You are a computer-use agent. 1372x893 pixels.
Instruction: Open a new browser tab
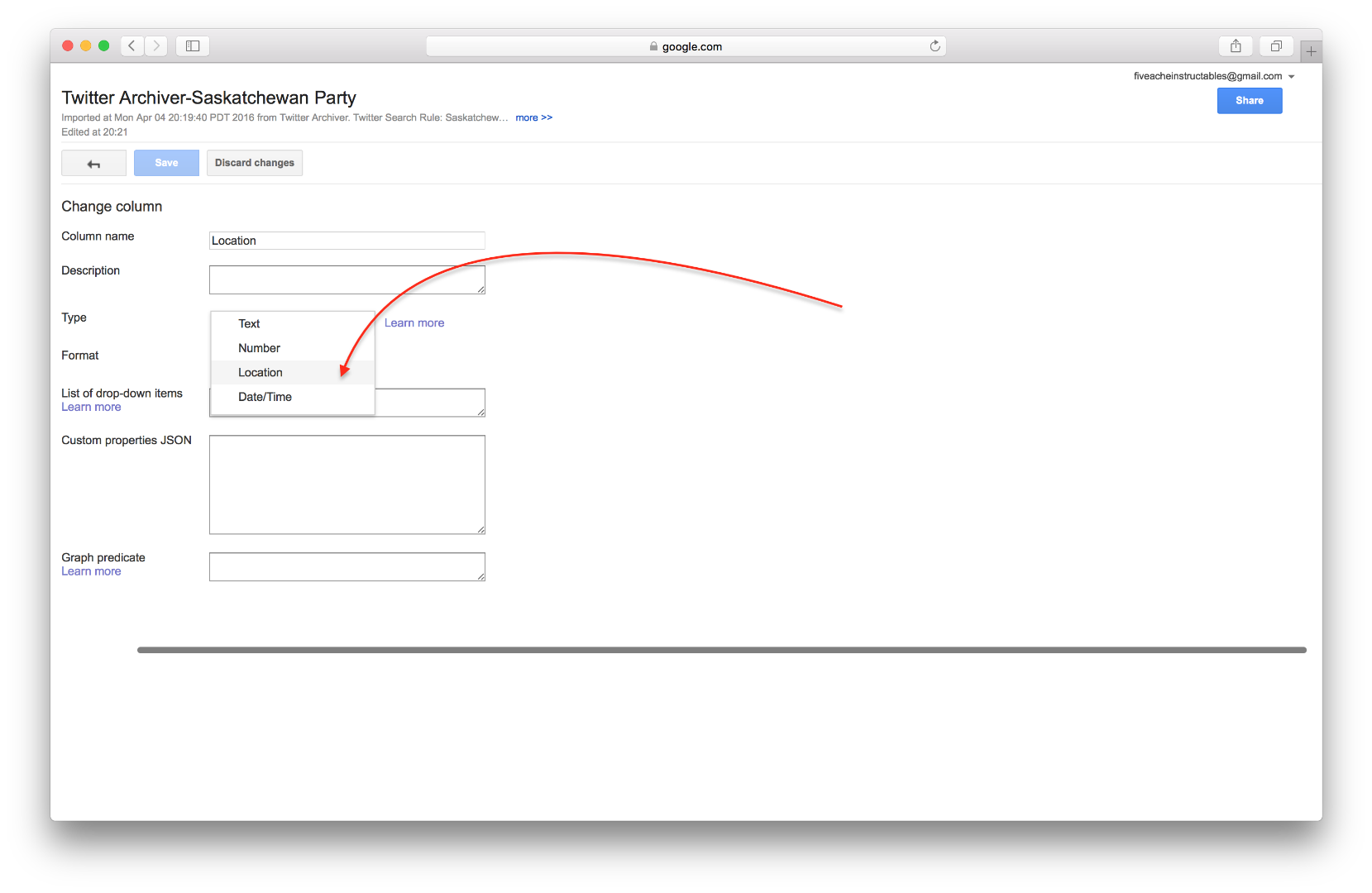pyautogui.click(x=1311, y=50)
